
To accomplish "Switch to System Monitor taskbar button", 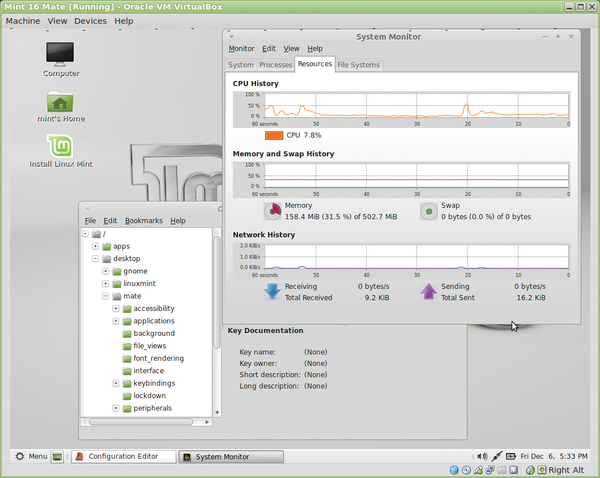I will point(231,457).
